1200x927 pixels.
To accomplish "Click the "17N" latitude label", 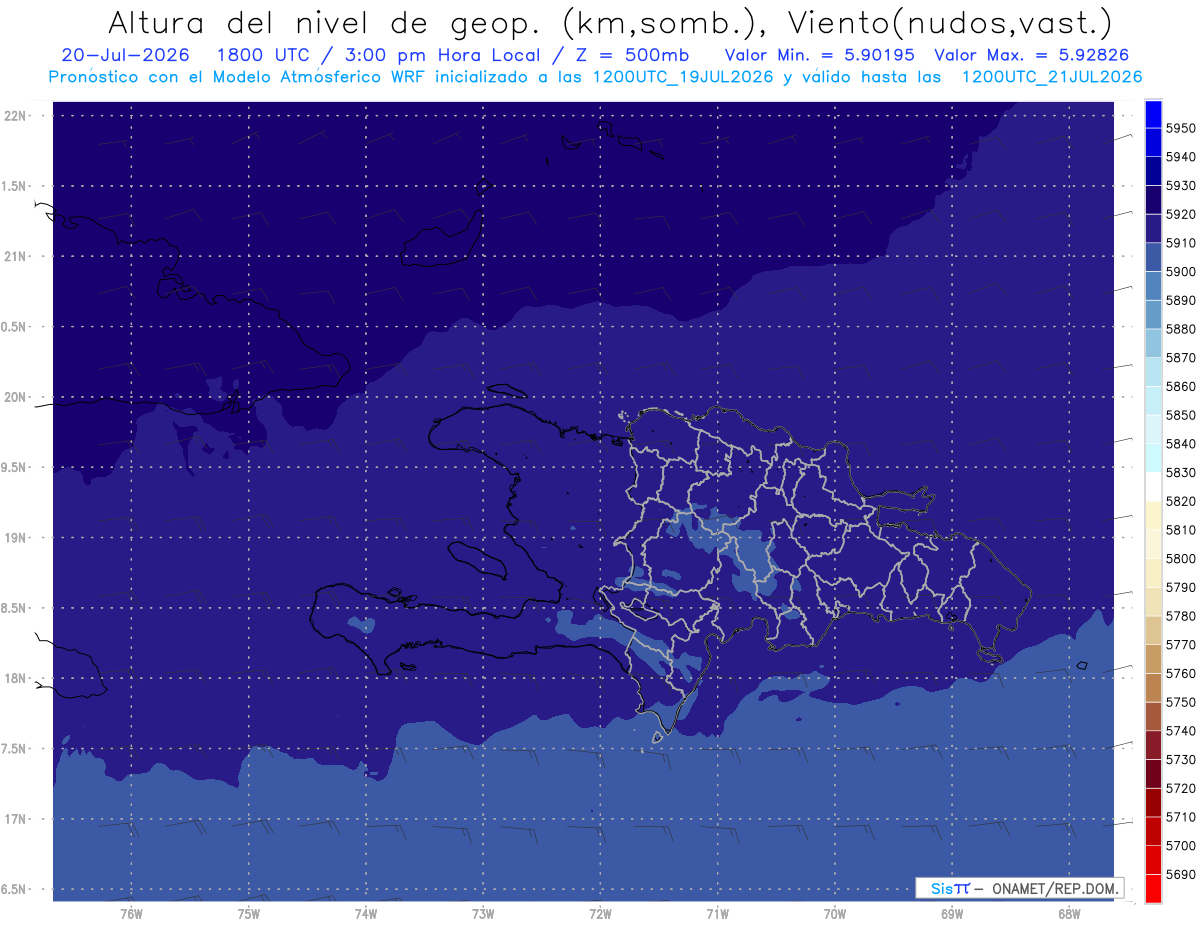I will pyautogui.click(x=17, y=819).
